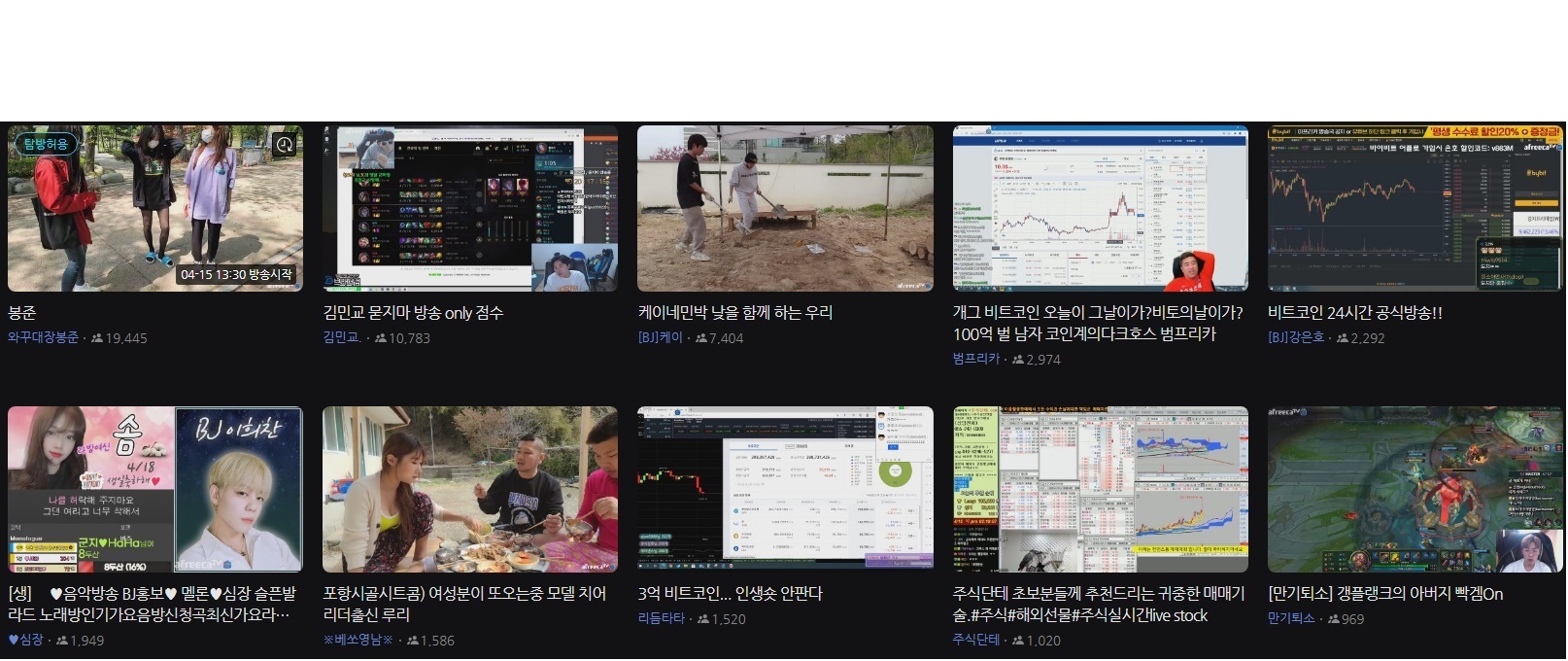Click title 비트코인 24시간 공식방송!!
Viewport: 1568px width, 661px height.
(x=1355, y=313)
